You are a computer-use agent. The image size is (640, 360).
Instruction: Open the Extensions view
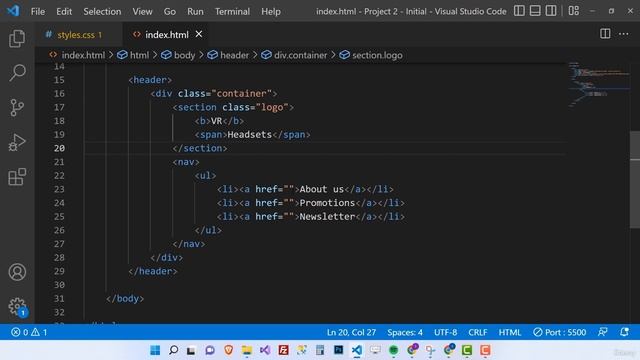pyautogui.click(x=17, y=177)
